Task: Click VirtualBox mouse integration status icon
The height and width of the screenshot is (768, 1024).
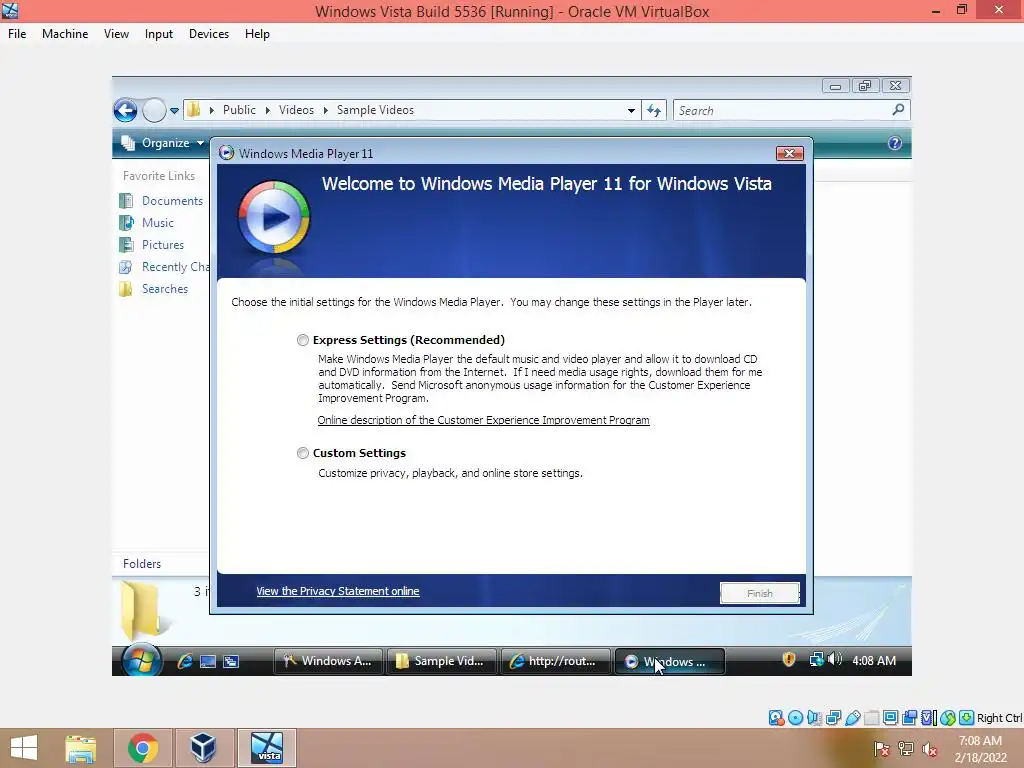Action: (948, 718)
